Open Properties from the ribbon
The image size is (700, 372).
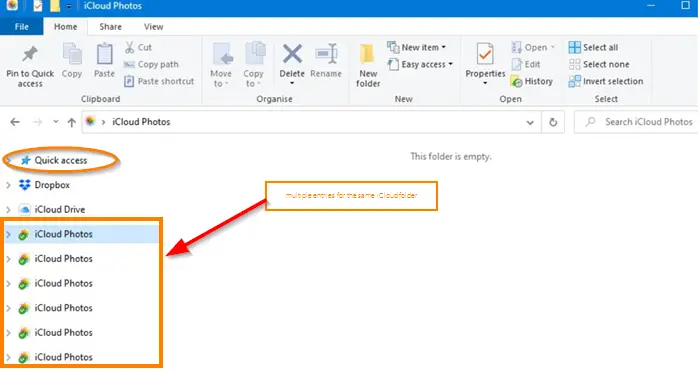pos(485,63)
